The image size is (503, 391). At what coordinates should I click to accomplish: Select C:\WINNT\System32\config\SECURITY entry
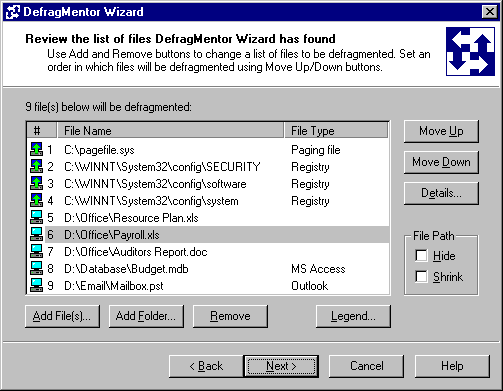tap(162, 167)
